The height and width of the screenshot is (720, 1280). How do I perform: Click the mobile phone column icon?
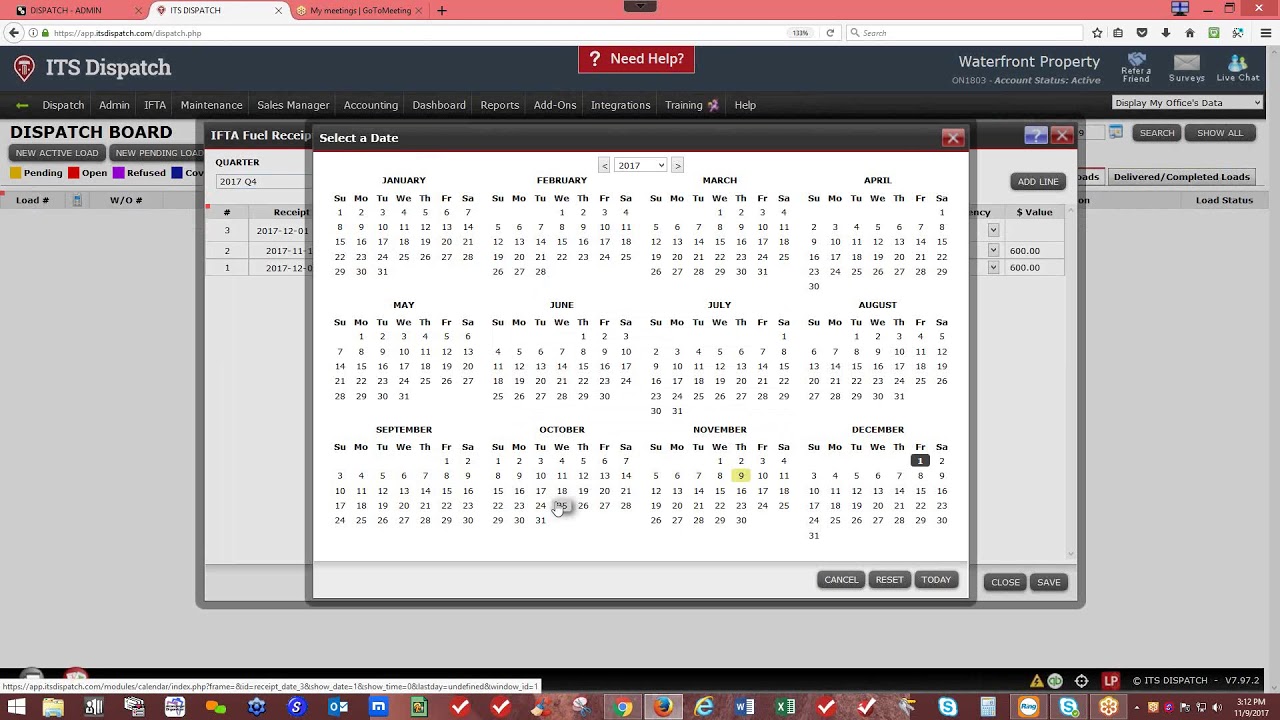click(x=77, y=200)
